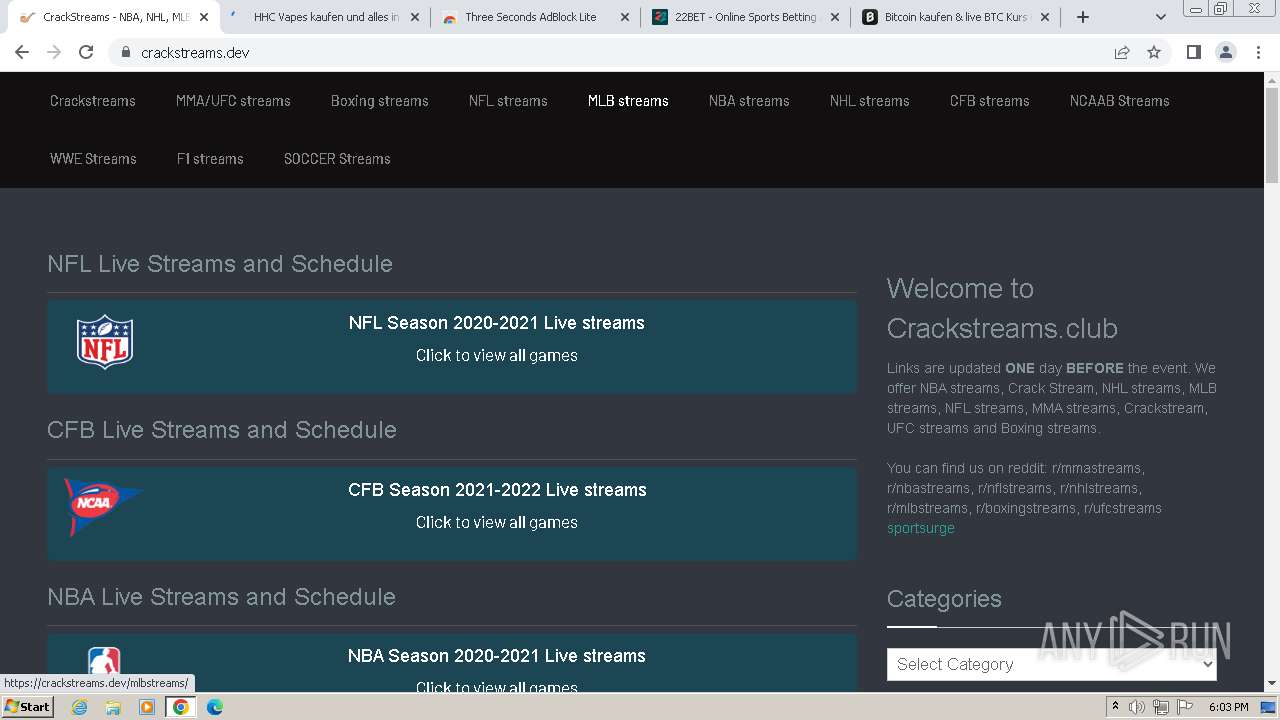Select MLB streams in the nav
Image resolution: width=1280 pixels, height=720 pixels.
coord(628,101)
